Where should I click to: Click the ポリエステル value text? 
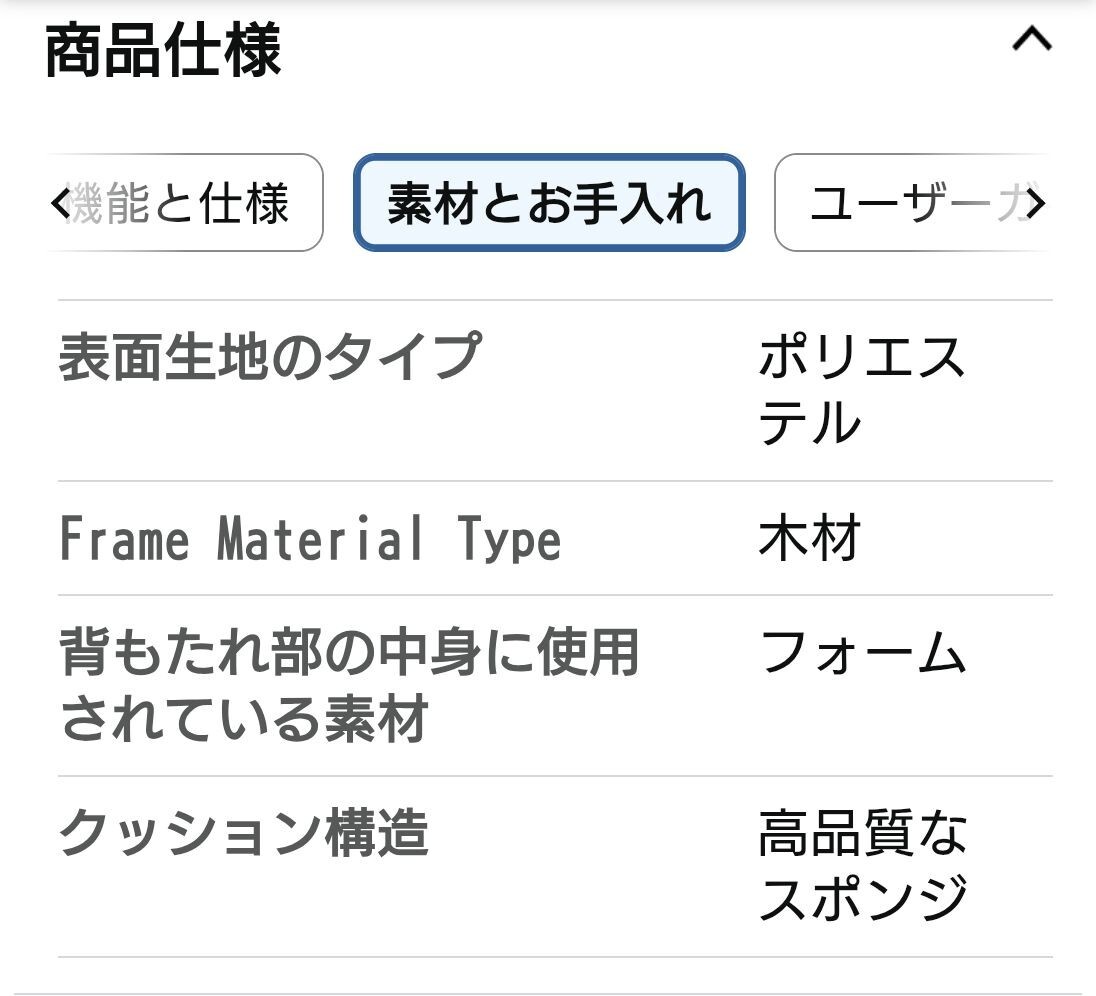pos(860,390)
